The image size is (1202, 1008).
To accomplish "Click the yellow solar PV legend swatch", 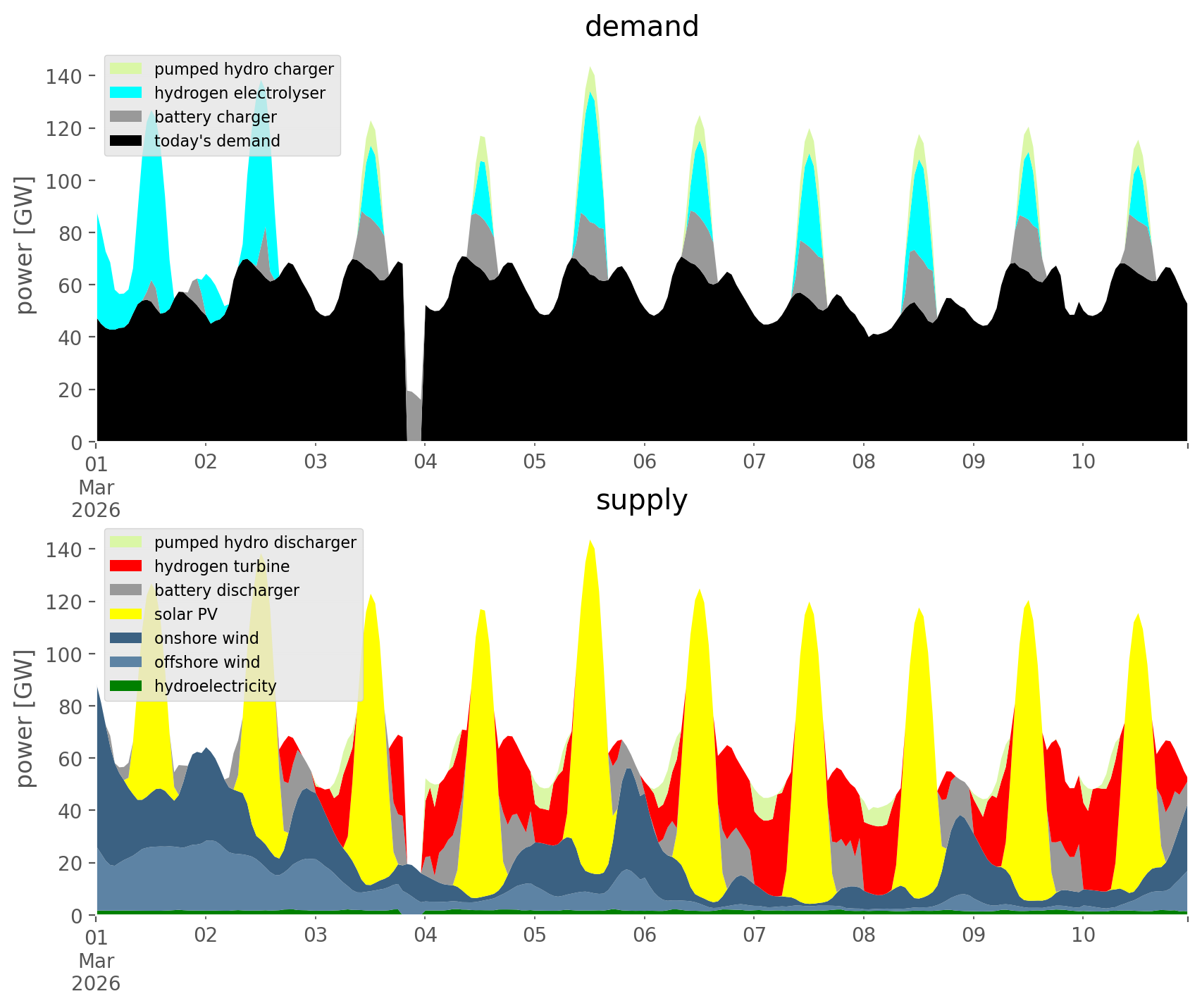I will [x=126, y=614].
